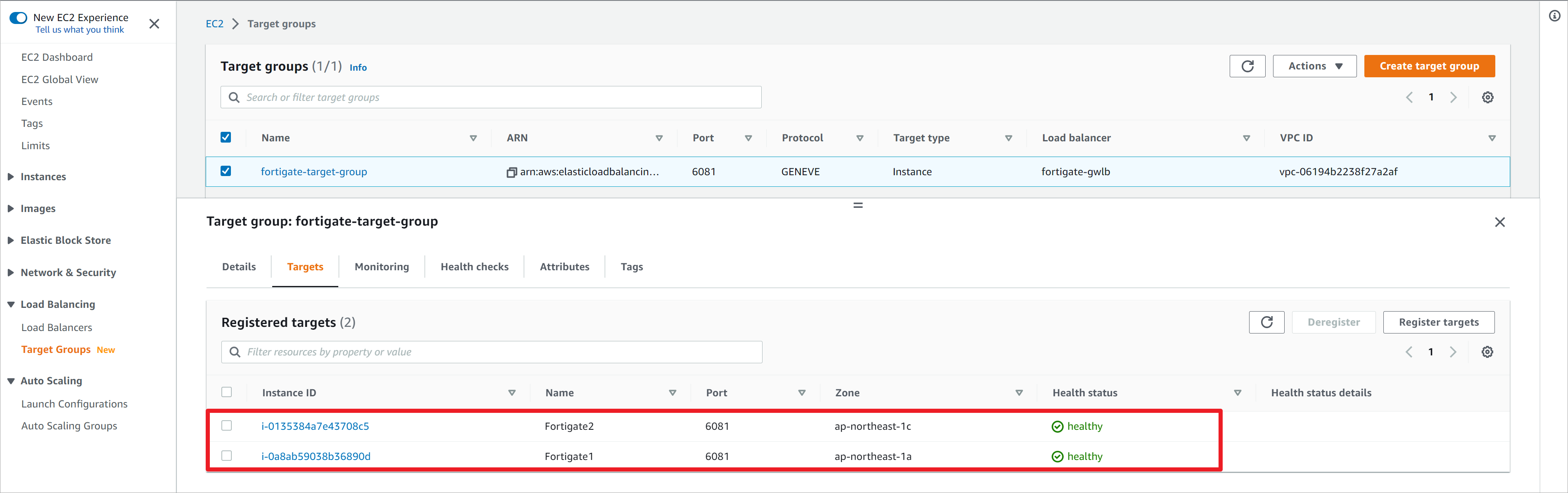The width and height of the screenshot is (1568, 493).
Task: Sort by ARN column arrow
Action: pyautogui.click(x=658, y=138)
